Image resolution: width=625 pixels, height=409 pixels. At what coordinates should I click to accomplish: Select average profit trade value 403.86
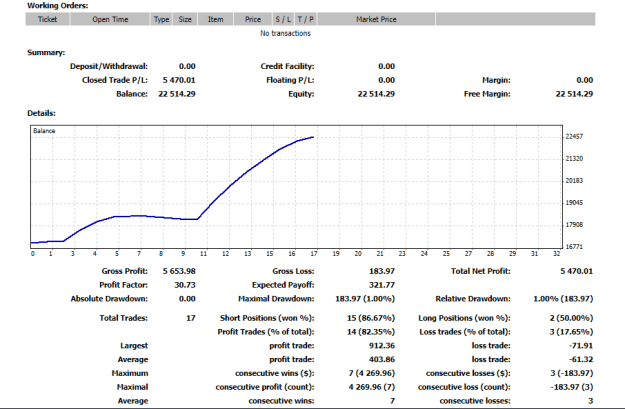click(382, 360)
